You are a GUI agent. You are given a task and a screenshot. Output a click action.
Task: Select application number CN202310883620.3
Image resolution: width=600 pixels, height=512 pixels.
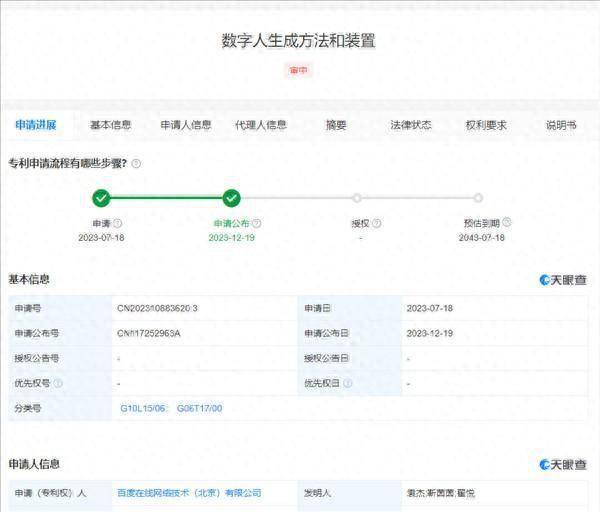pyautogui.click(x=157, y=308)
